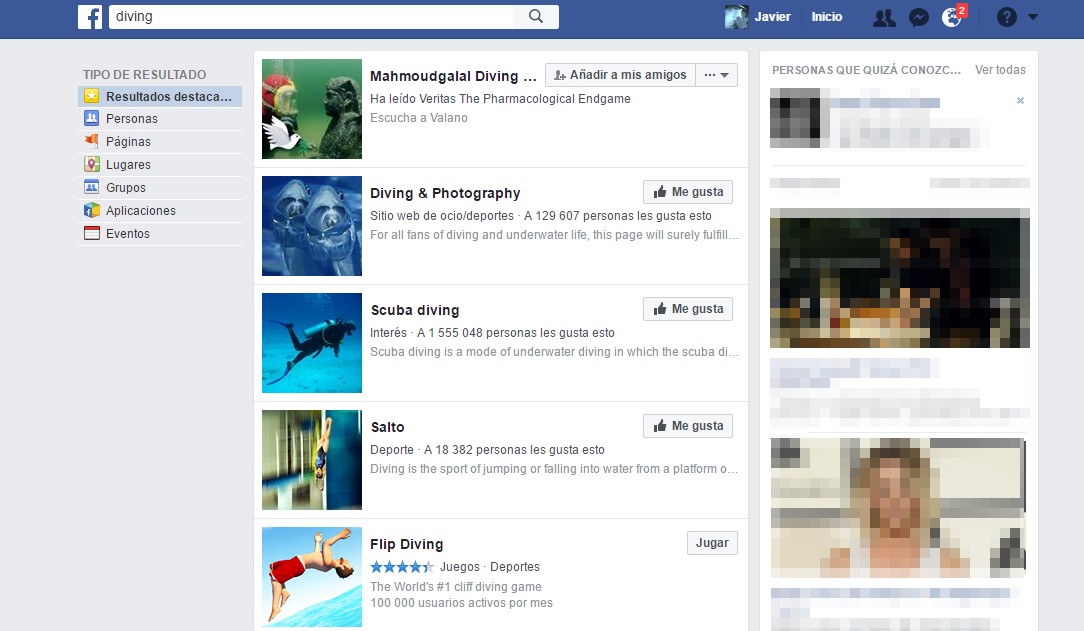
Task: Click 'Ha leído Veritas The Pharmacological Endgame'
Action: coord(500,99)
